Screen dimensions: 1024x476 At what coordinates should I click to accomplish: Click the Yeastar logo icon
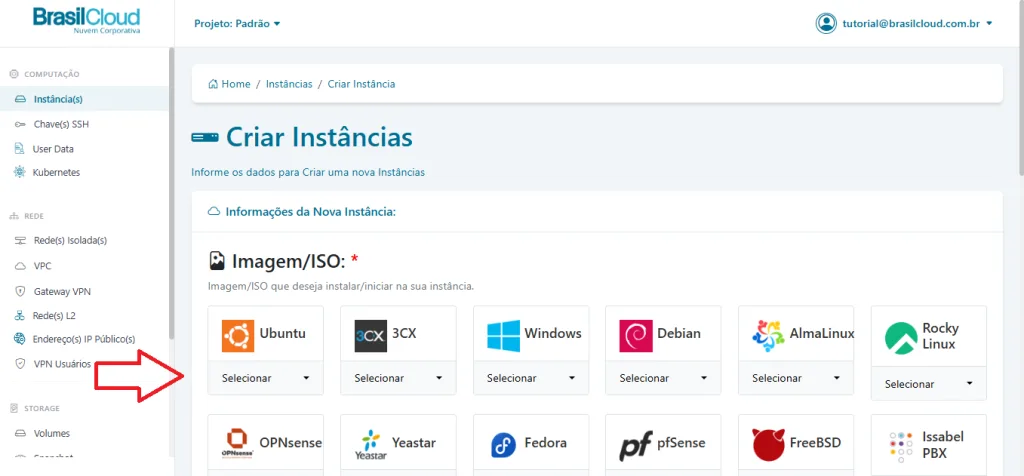tap(370, 444)
